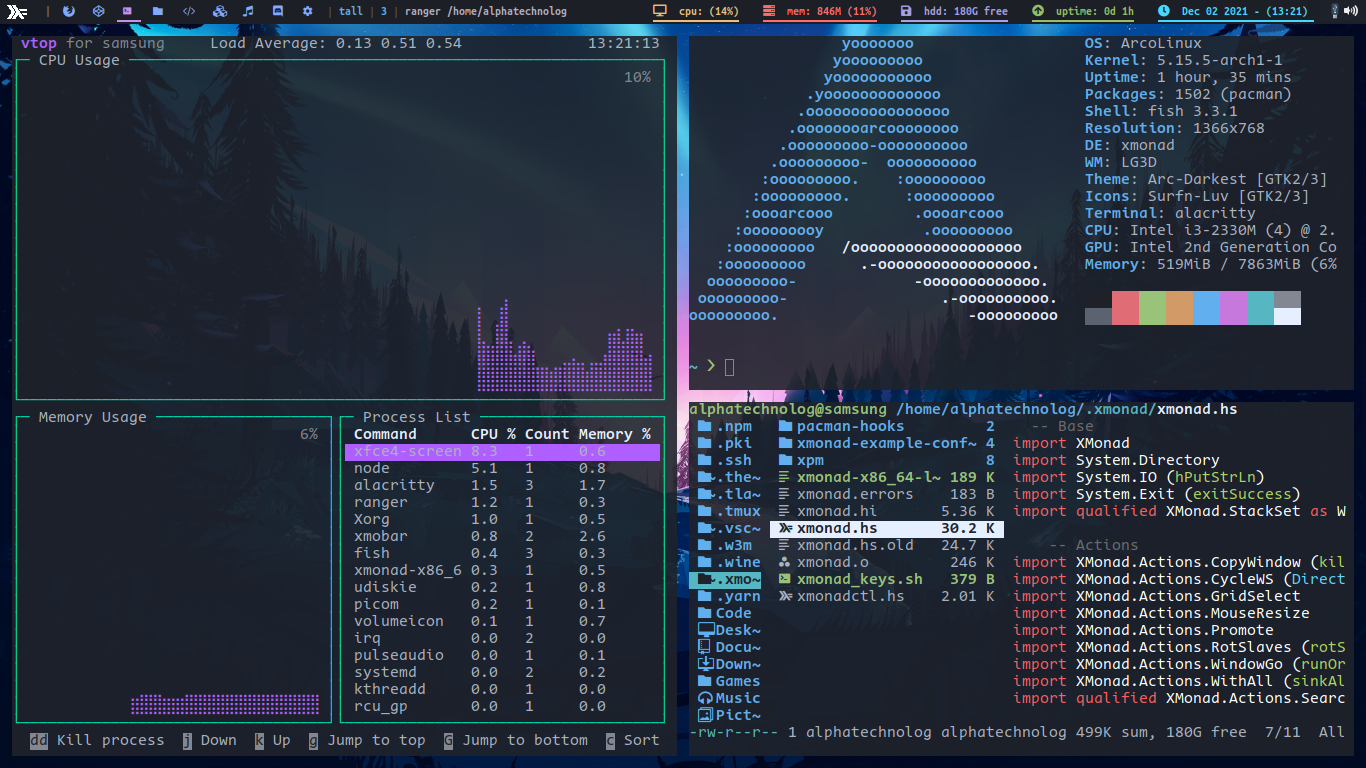Click the green uptime arrow icon
The height and width of the screenshot is (768, 1366).
pos(1038,11)
